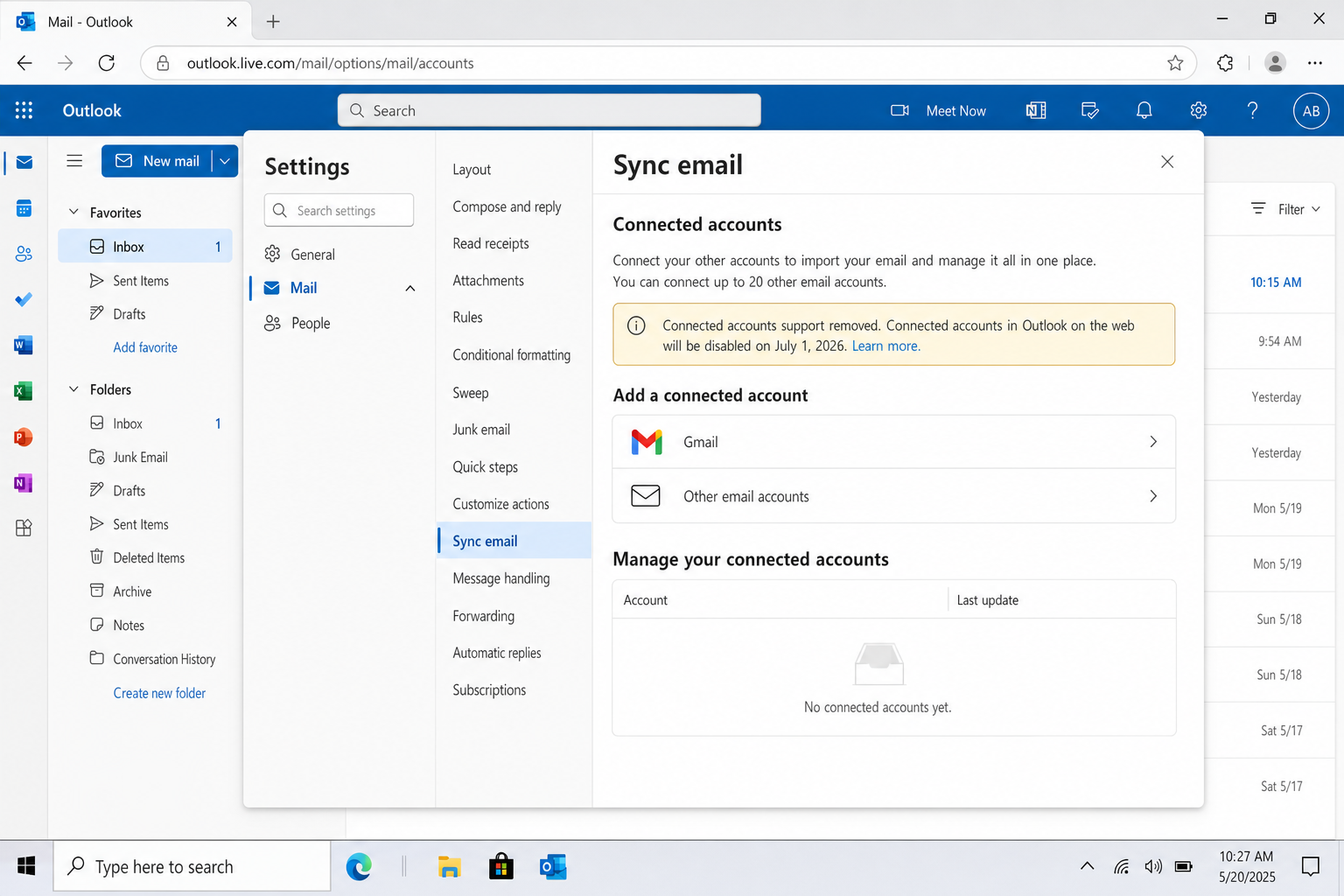Close the Settings dialog
Image resolution: width=1344 pixels, height=896 pixels.
click(1166, 162)
